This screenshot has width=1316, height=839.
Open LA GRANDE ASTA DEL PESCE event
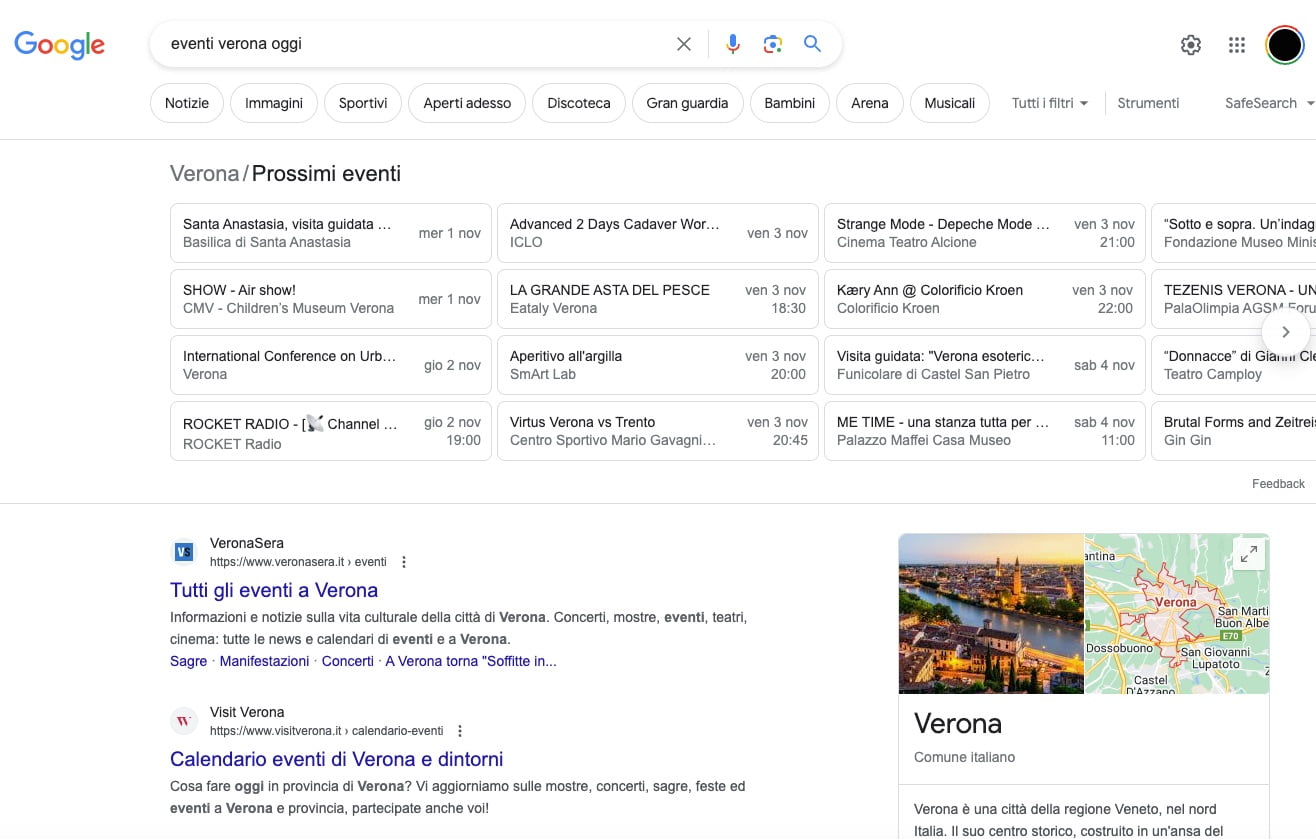pyautogui.click(x=658, y=299)
